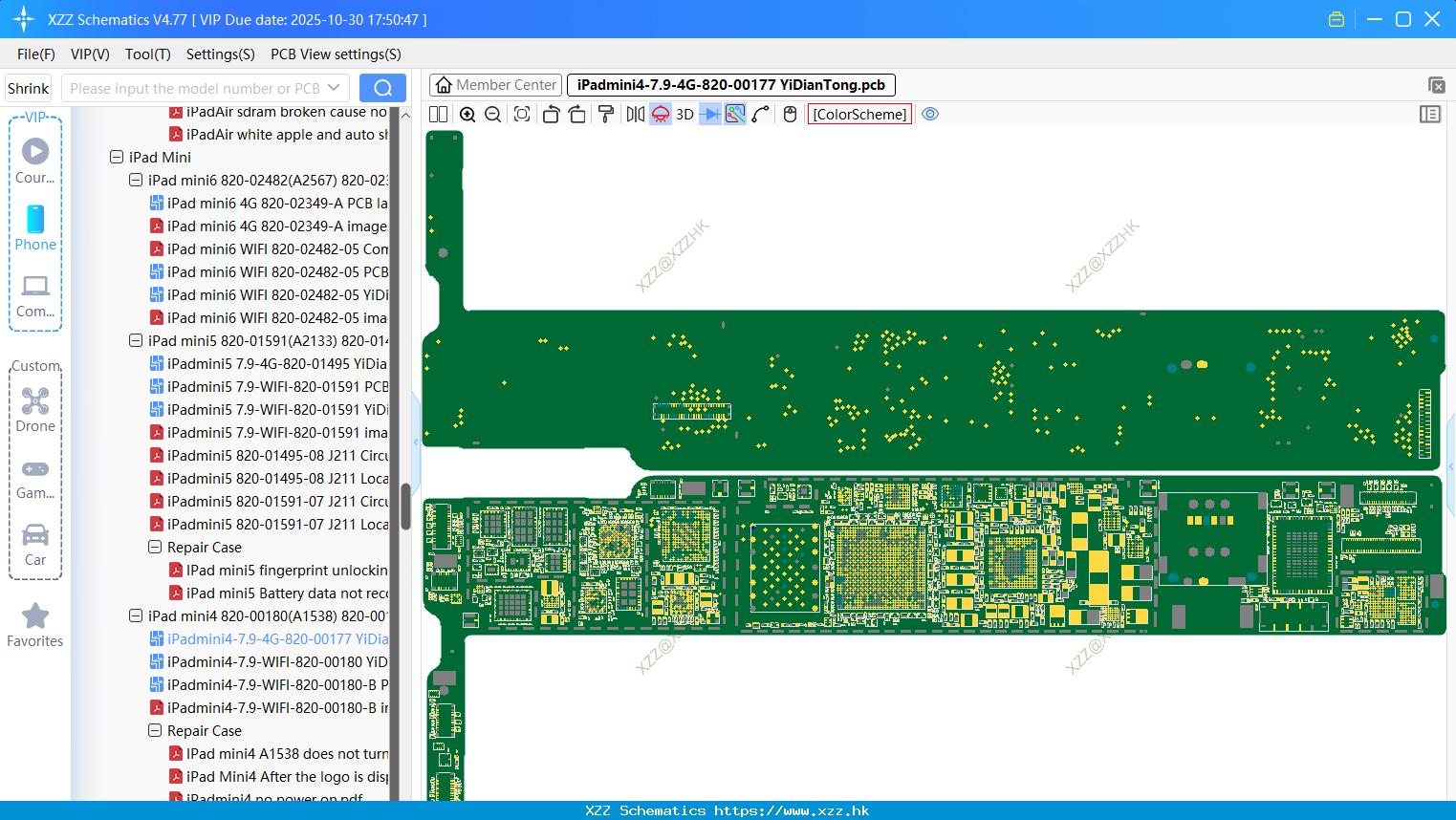Switch to 3D view mode

(x=685, y=115)
